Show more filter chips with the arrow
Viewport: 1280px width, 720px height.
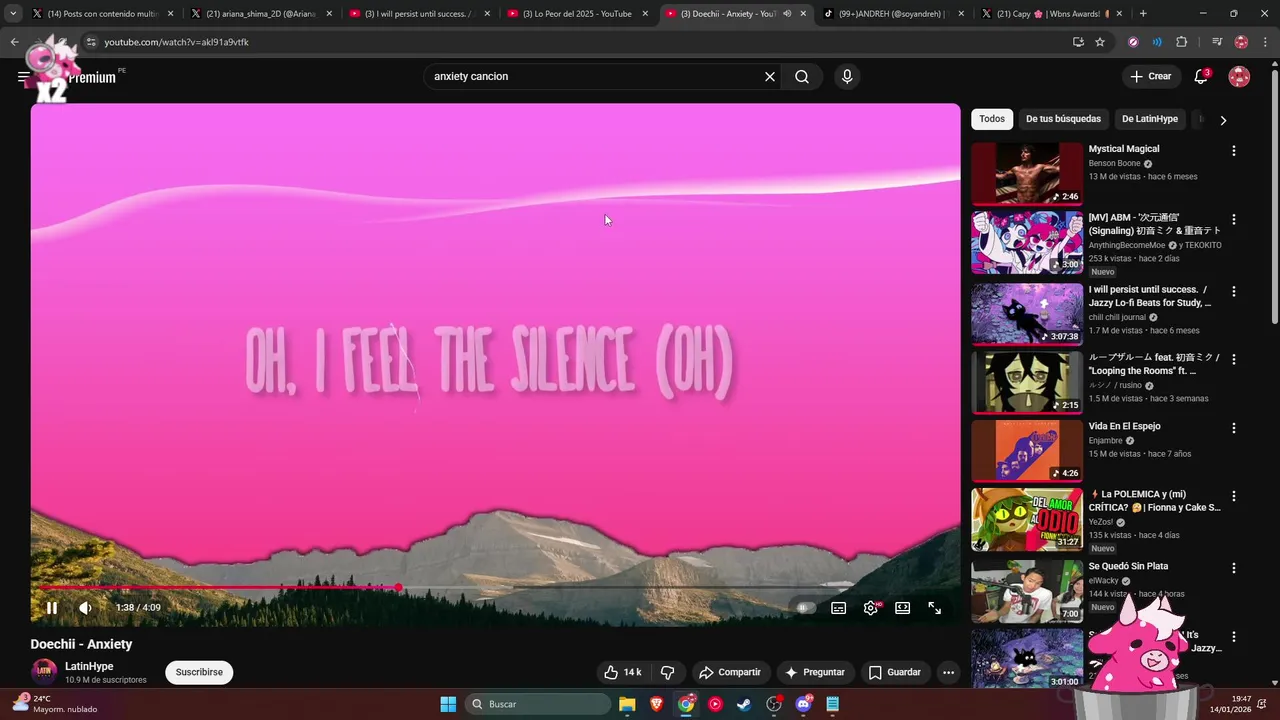coord(1223,120)
